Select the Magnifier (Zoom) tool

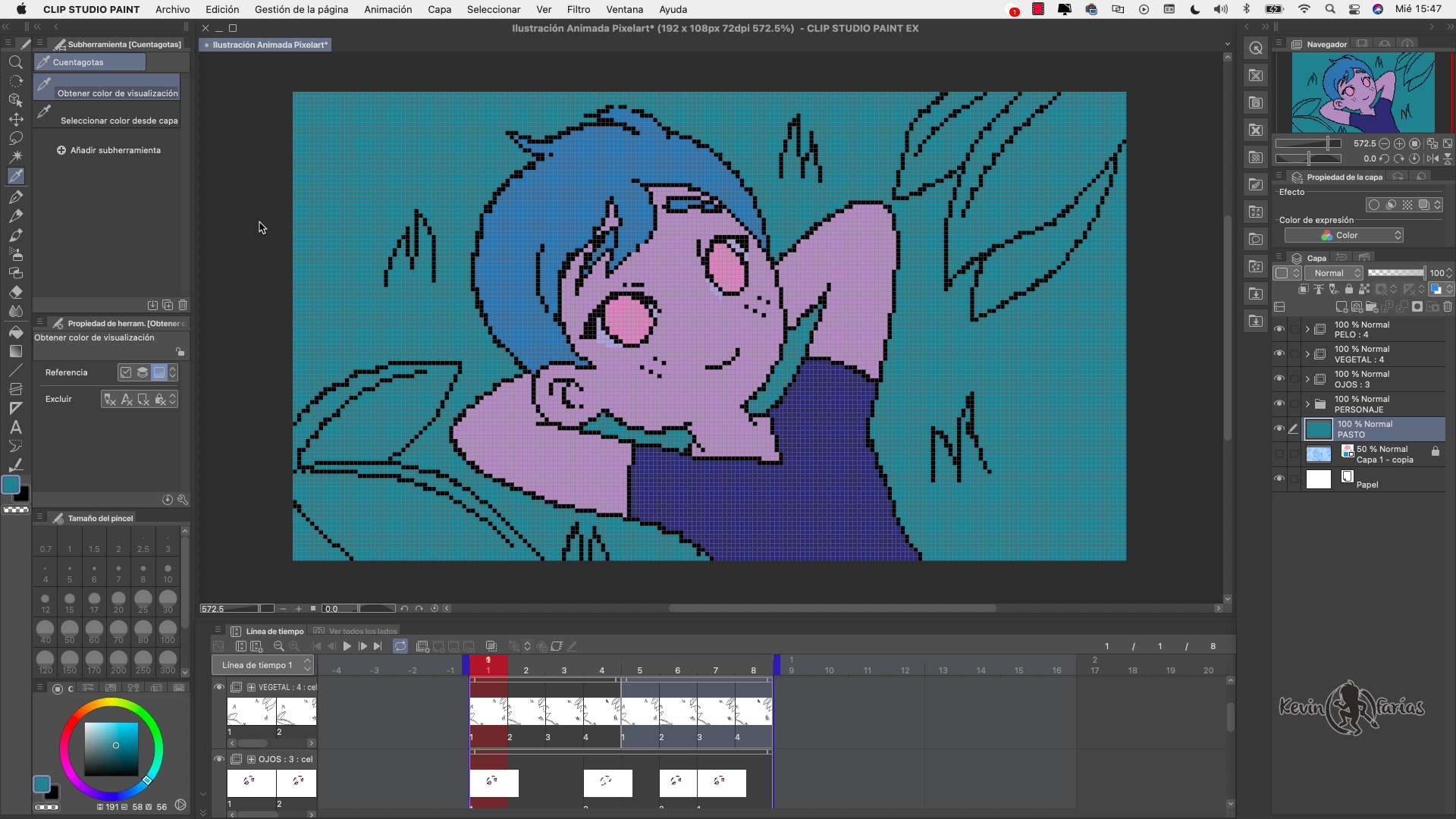click(16, 62)
